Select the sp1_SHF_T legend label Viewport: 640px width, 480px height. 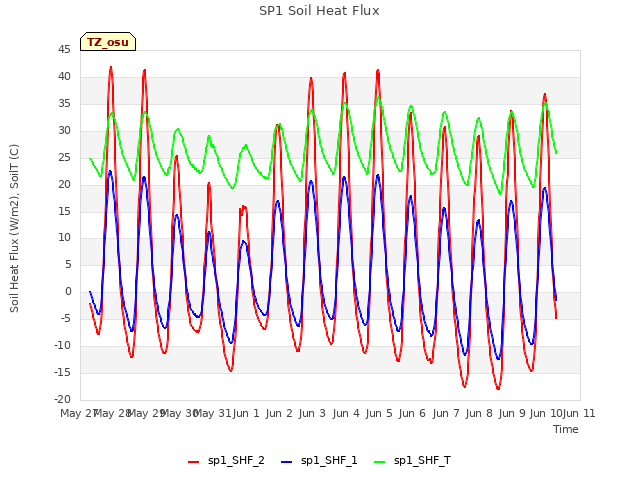pyautogui.click(x=422, y=460)
